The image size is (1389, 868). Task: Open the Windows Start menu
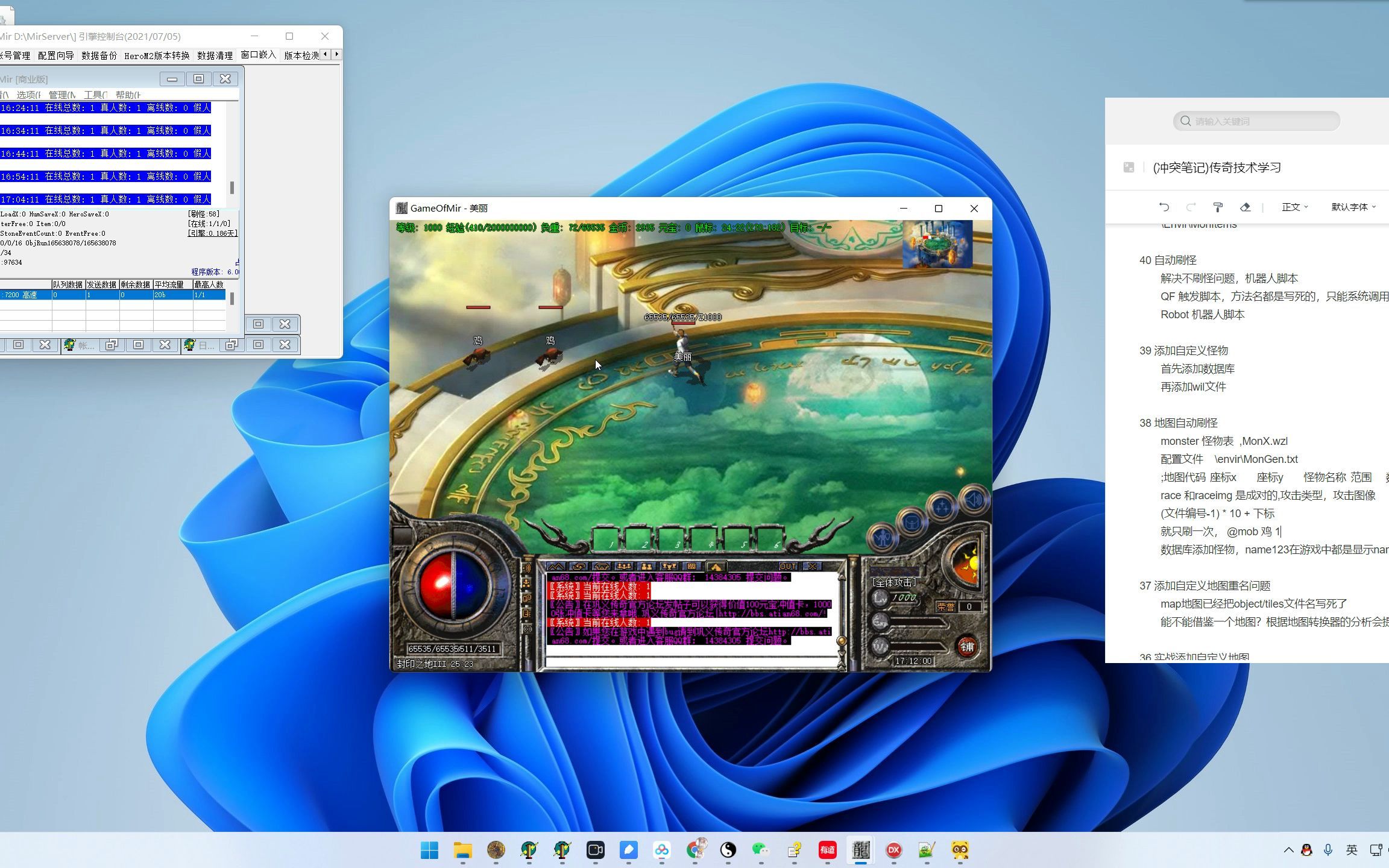(430, 850)
